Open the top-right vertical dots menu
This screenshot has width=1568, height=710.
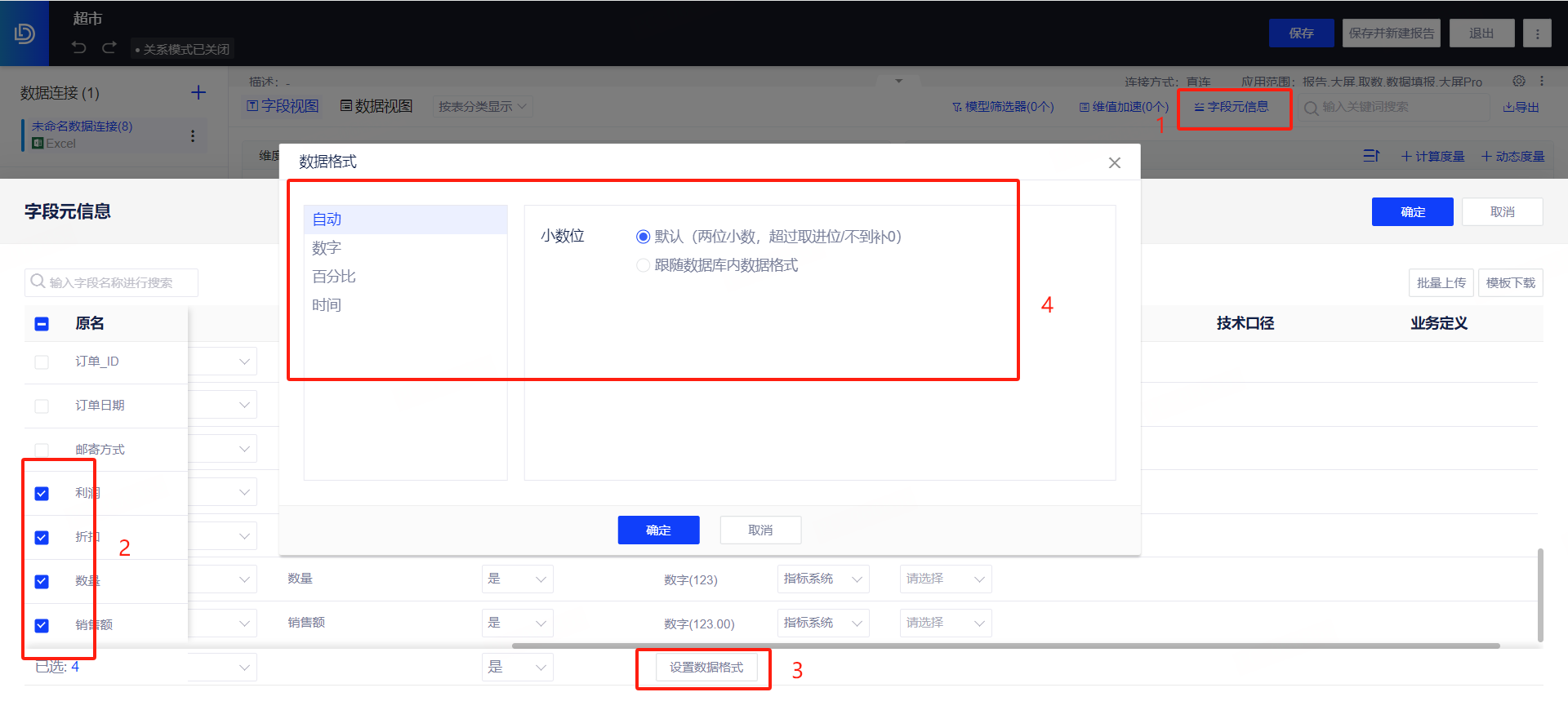pos(1537,33)
